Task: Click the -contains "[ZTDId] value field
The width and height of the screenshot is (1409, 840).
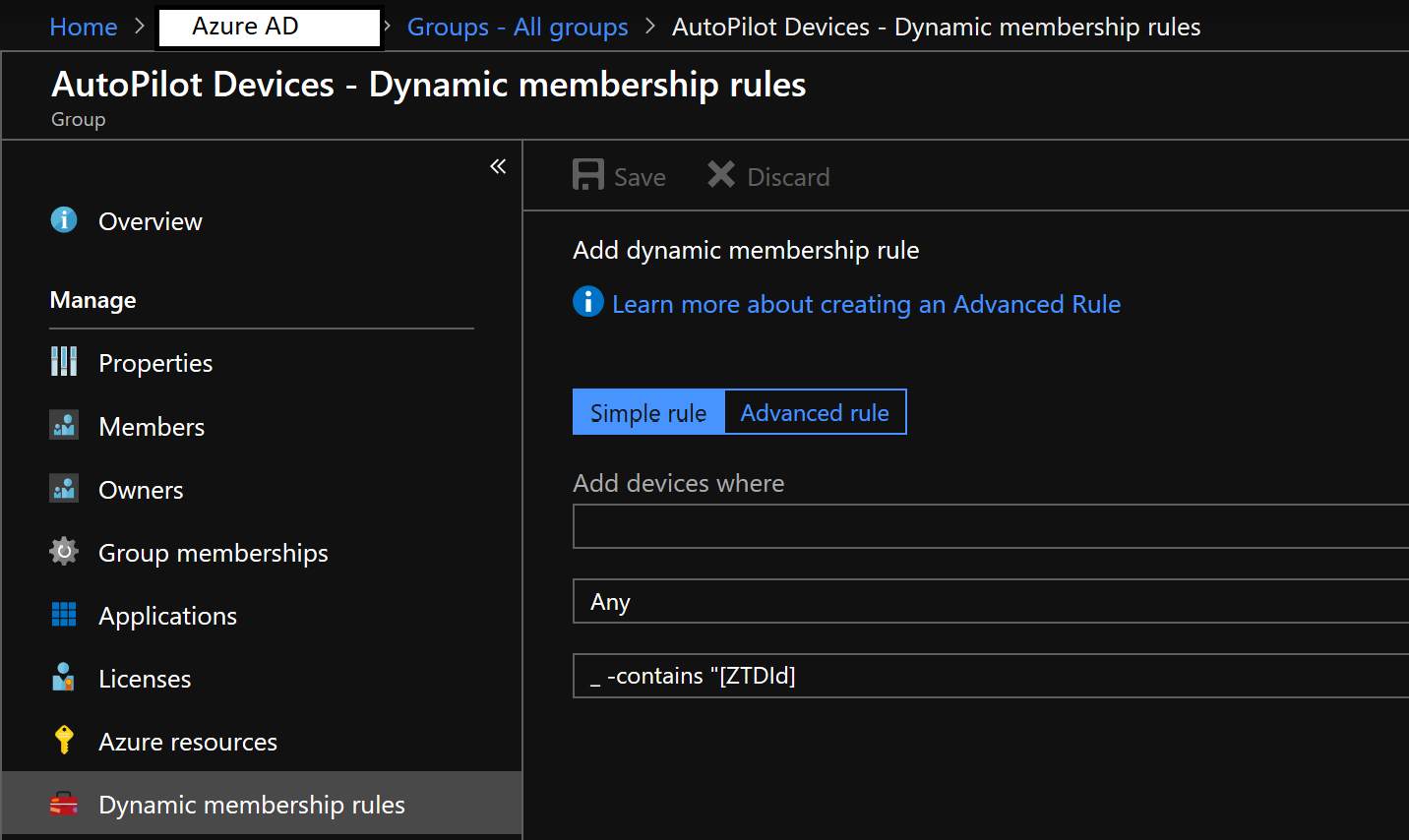Action: 991,676
